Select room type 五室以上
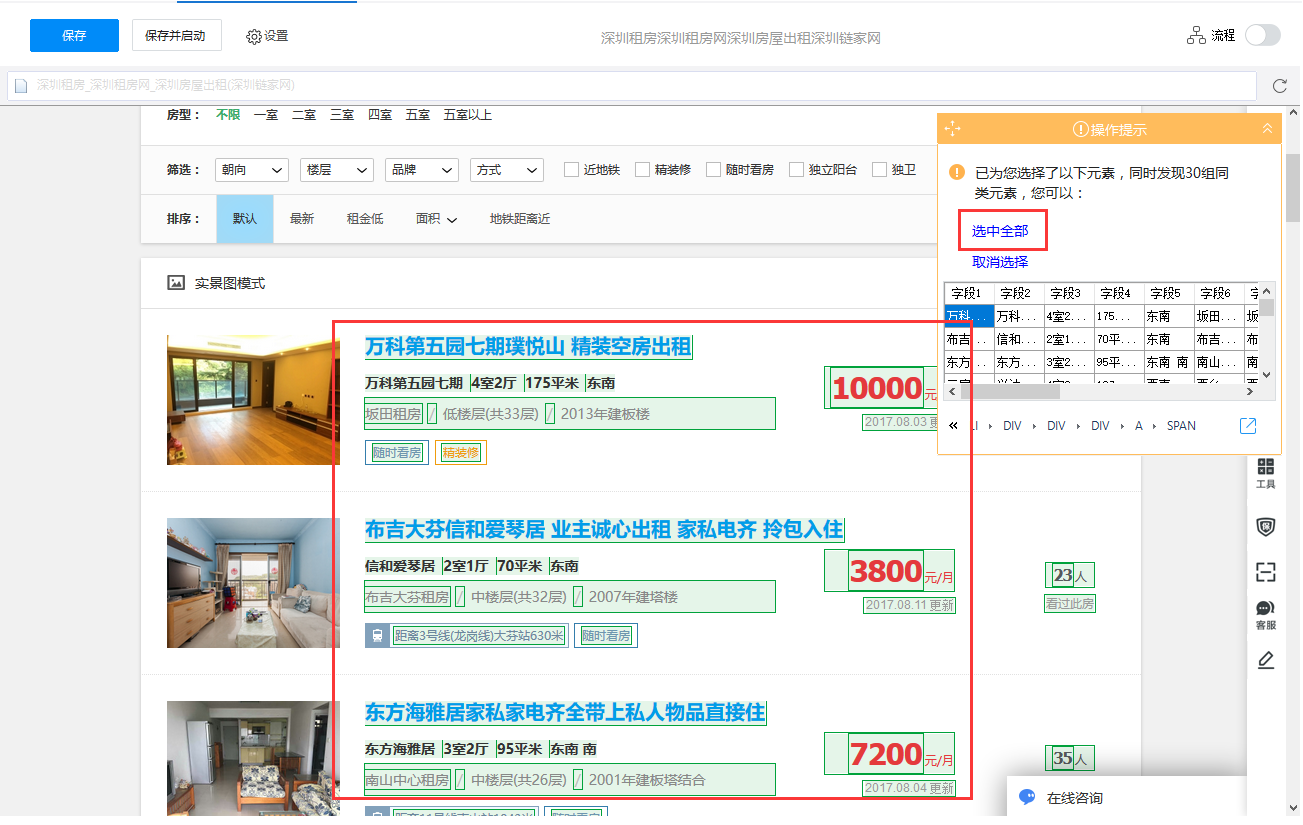 click(468, 115)
